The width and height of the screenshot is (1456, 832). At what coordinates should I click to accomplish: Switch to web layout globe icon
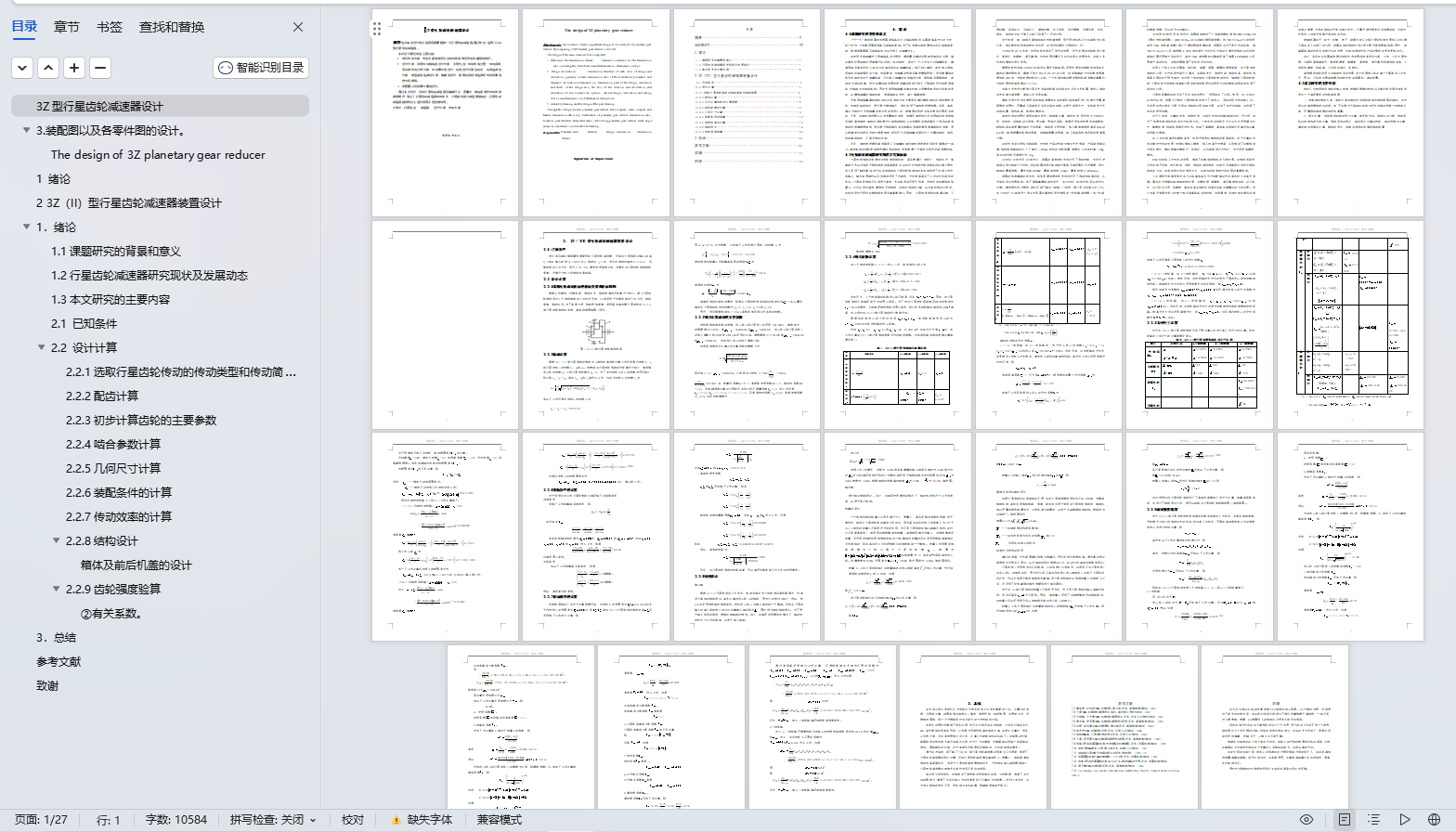1435,820
